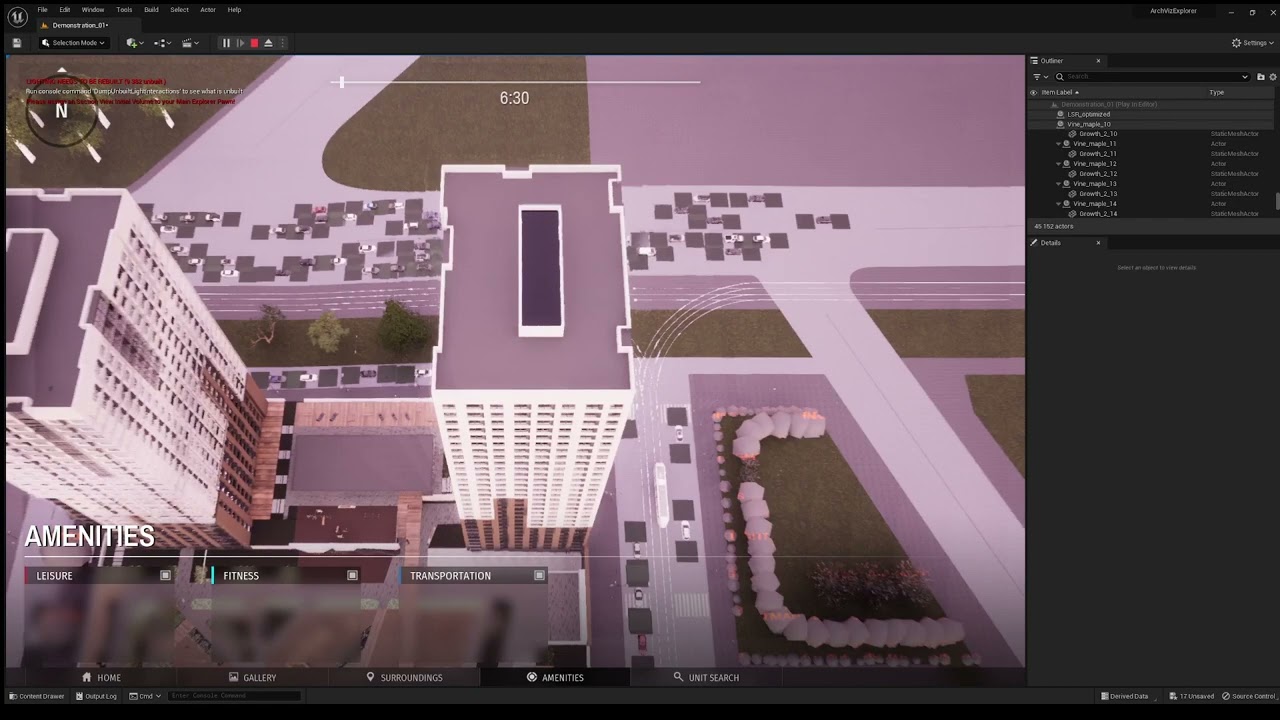Screen dimensions: 1280x720
Task: Open the Cmd console type dropdown
Action: [146, 696]
